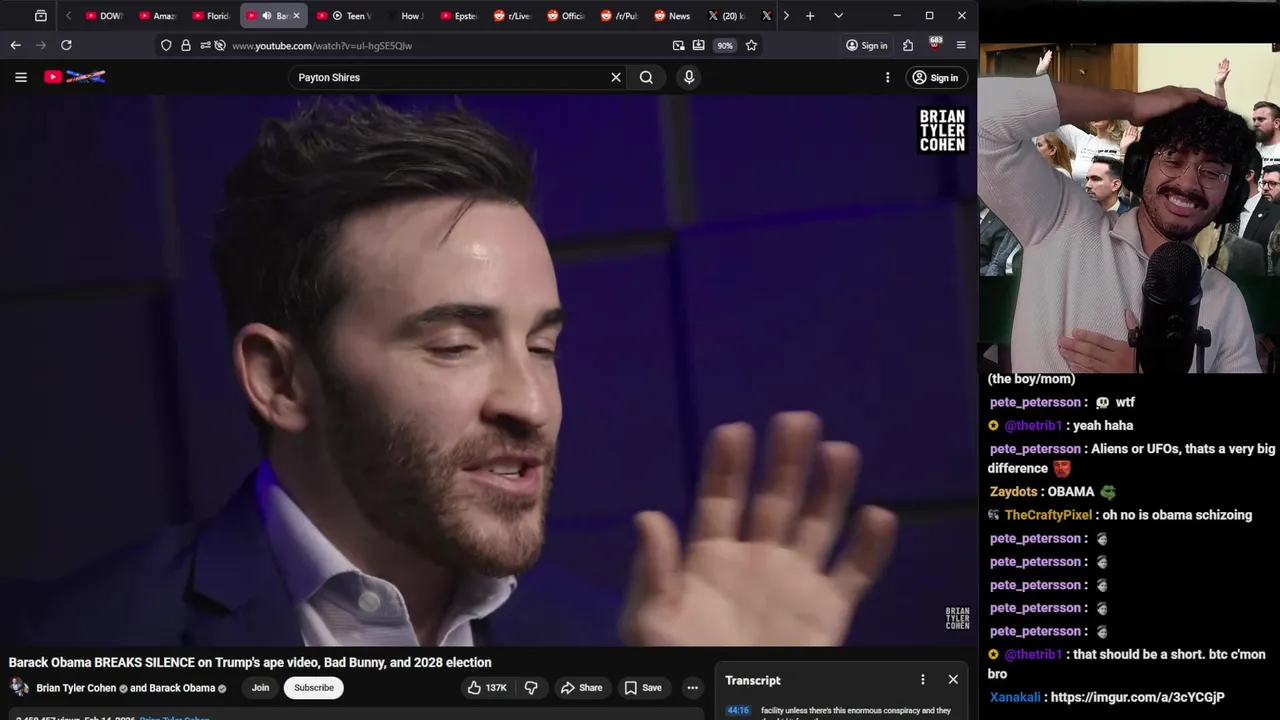Viewport: 1280px width, 720px height.
Task: Open the browser extensions puzzle icon
Action: tap(908, 45)
